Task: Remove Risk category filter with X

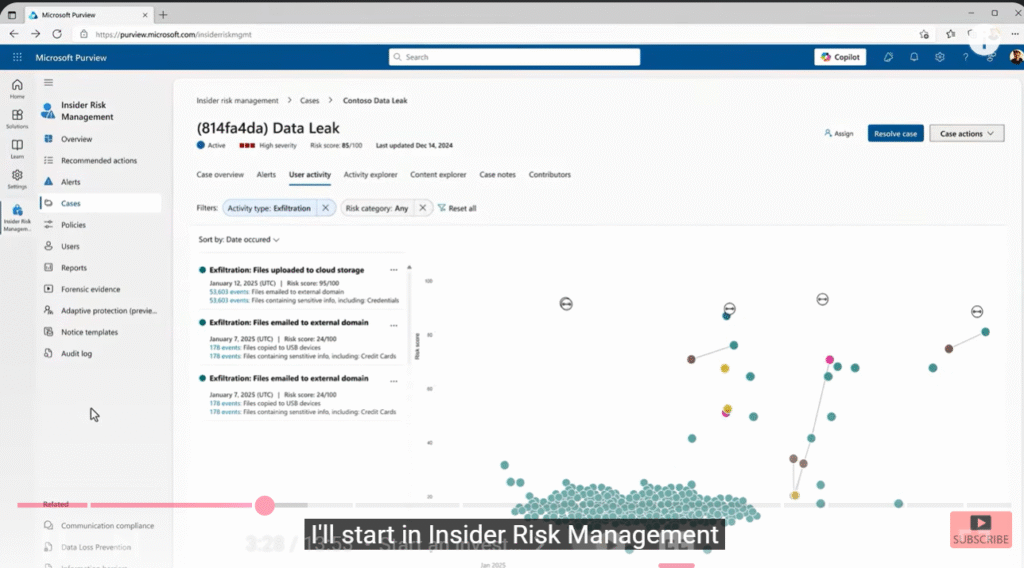Action: click(x=423, y=208)
